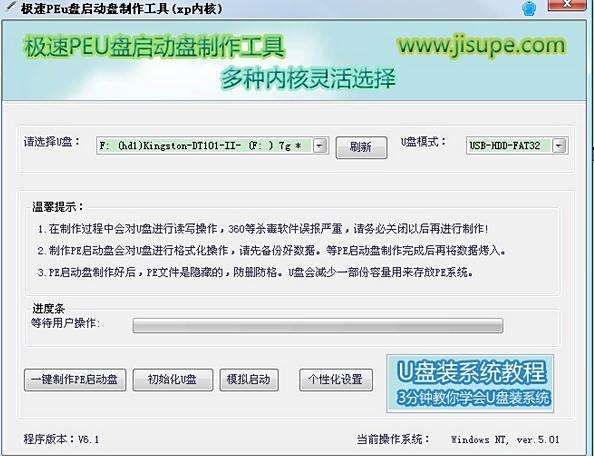Visit www.jisupe.com link in header

coord(482,46)
